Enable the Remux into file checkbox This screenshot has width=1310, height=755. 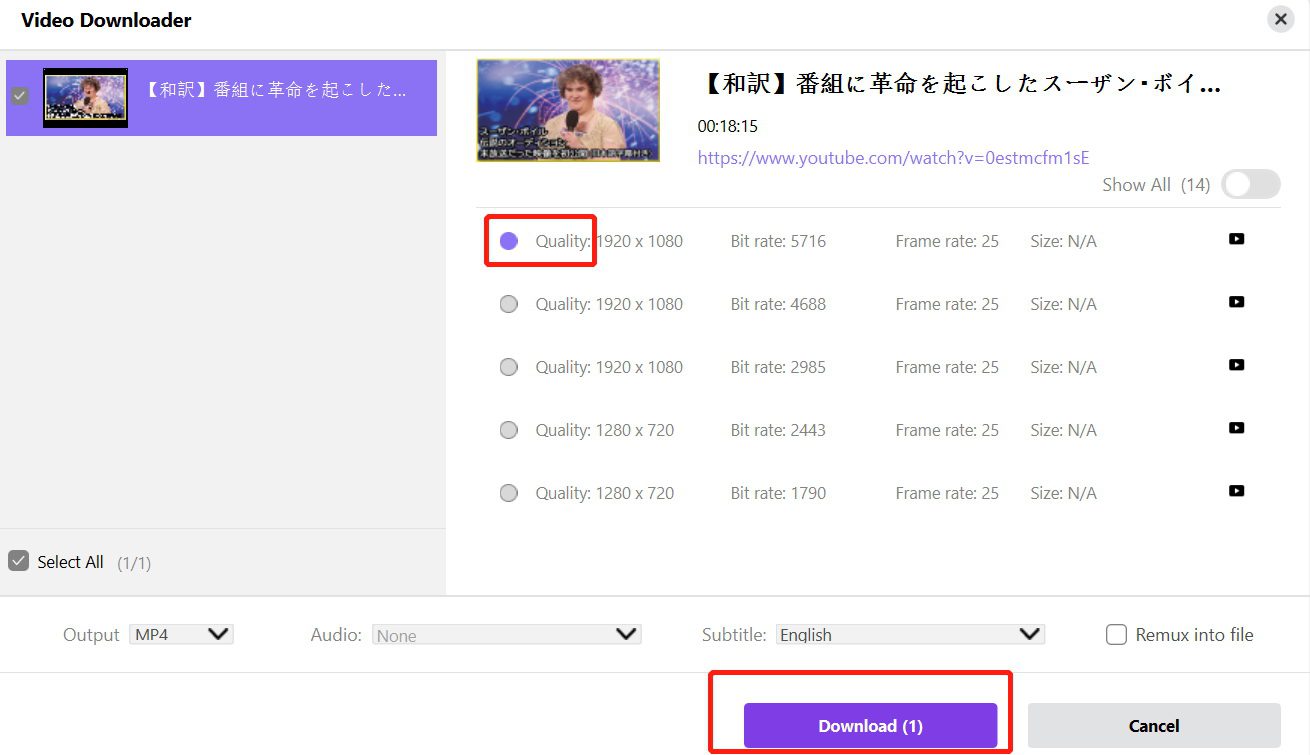coord(1117,635)
